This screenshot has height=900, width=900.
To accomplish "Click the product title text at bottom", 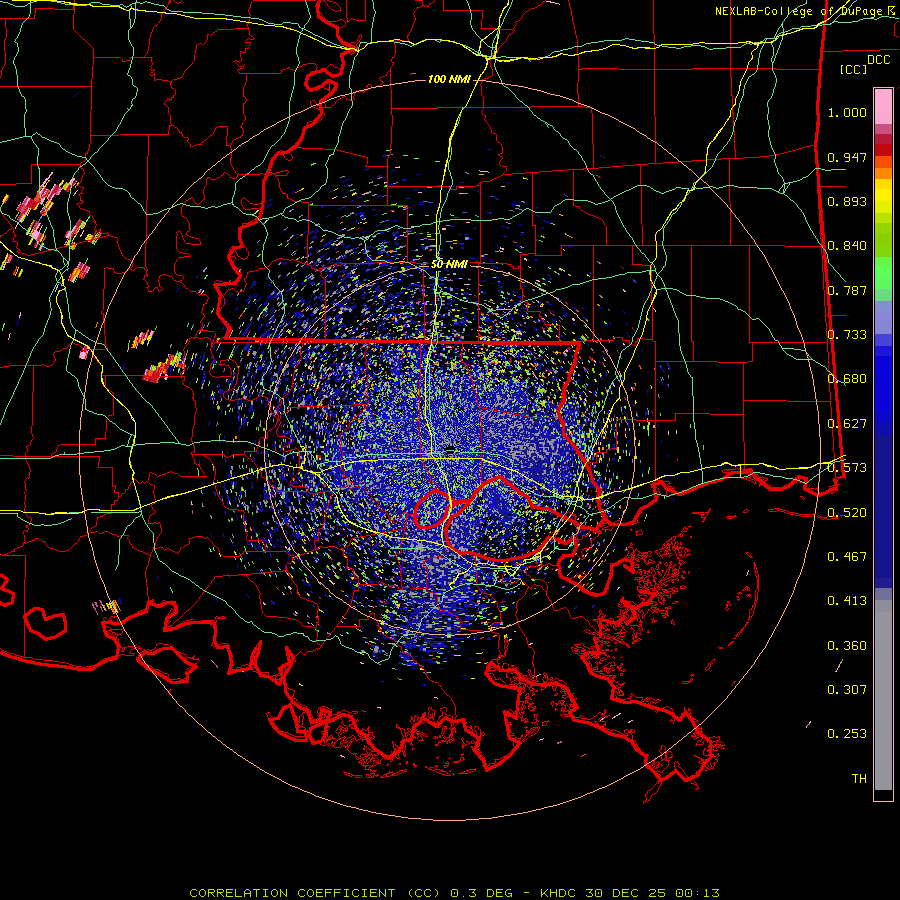I will (x=454, y=893).
